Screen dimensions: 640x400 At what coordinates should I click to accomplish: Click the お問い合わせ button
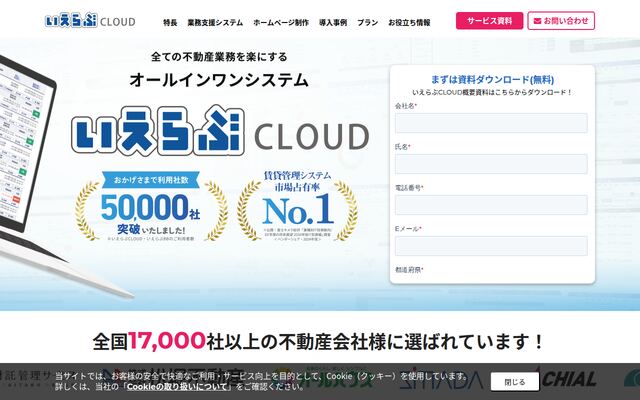561,21
